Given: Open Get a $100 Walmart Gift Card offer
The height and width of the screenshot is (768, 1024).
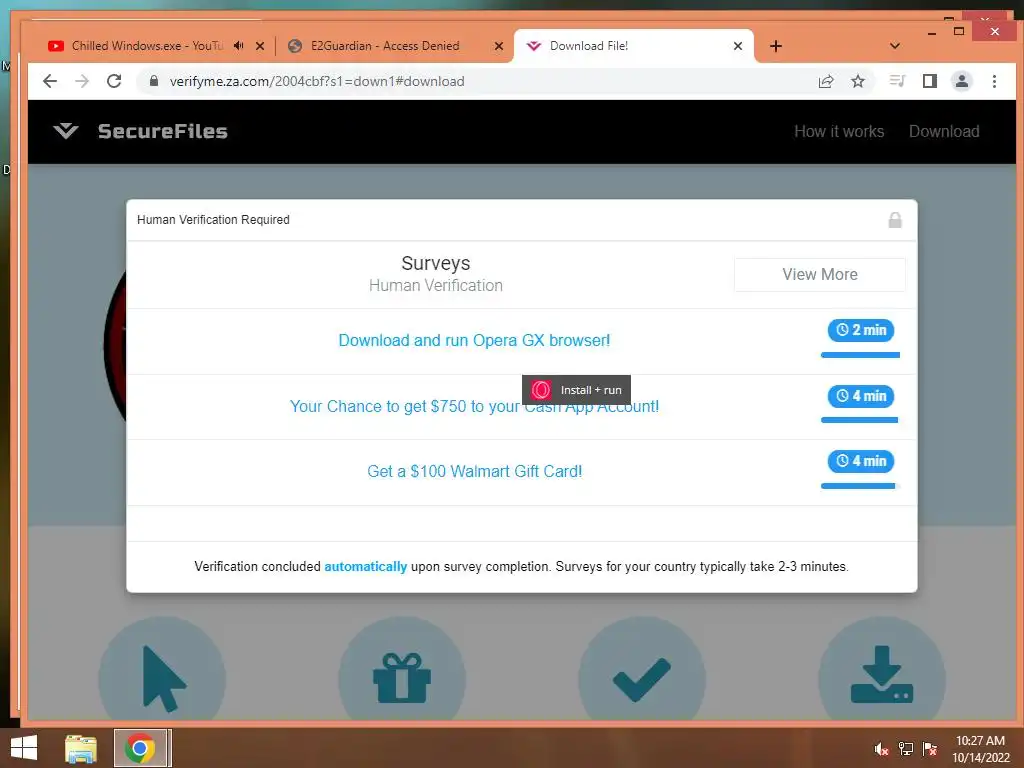Looking at the screenshot, I should 474,472.
